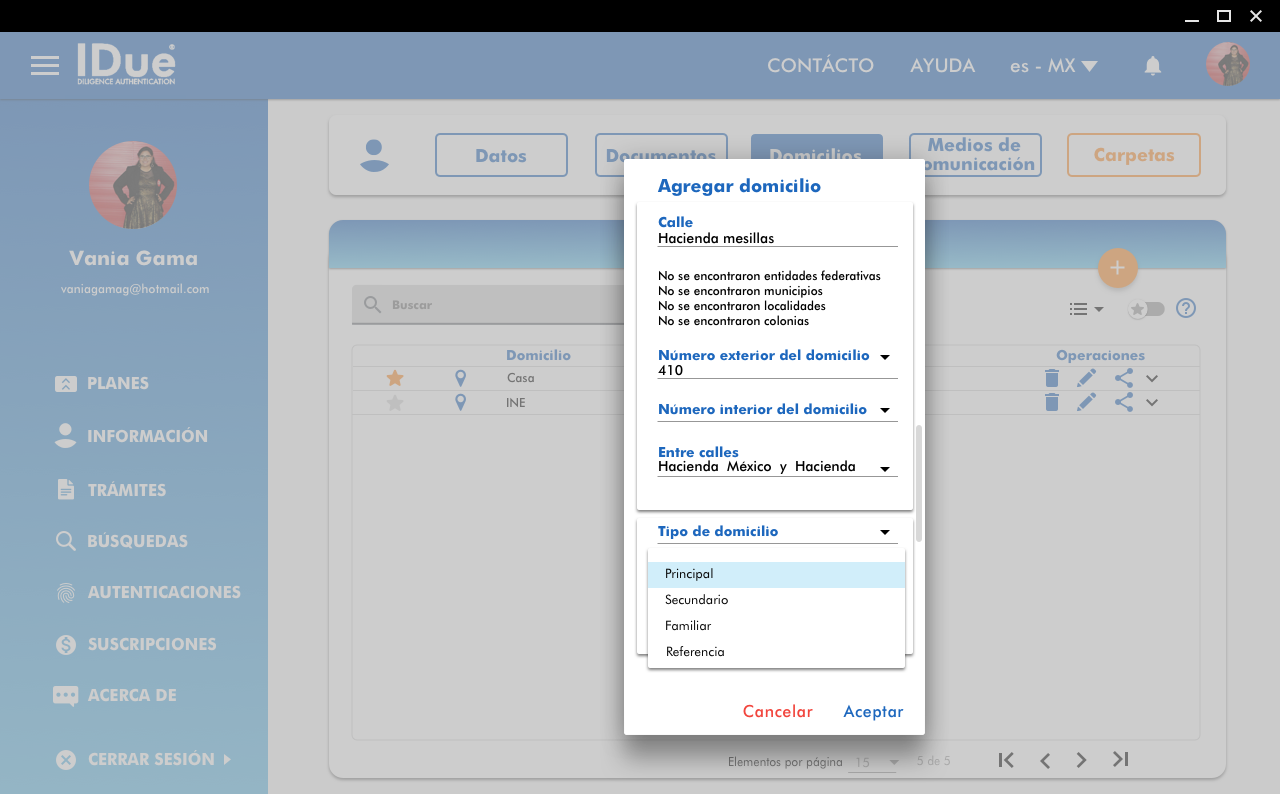The height and width of the screenshot is (794, 1280).
Task: Expand the Tipo de domicilio dropdown
Action: coord(884,532)
